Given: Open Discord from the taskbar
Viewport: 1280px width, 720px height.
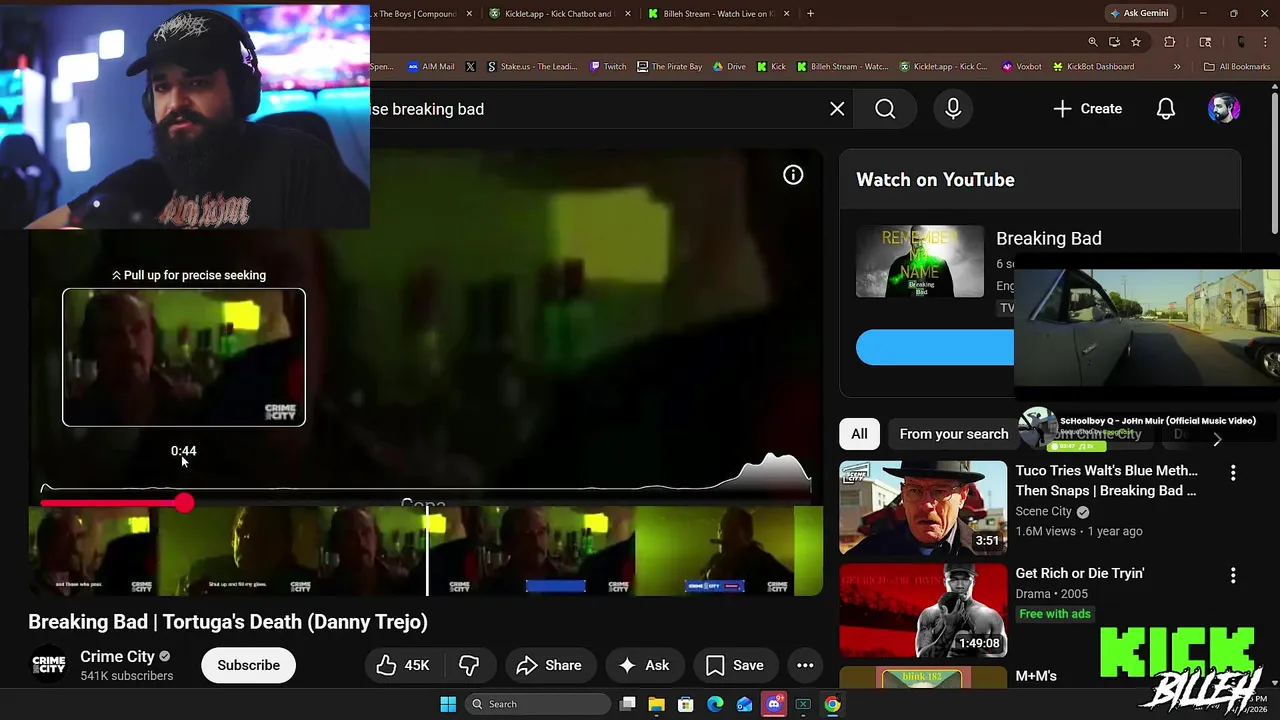Looking at the screenshot, I should pyautogui.click(x=774, y=704).
